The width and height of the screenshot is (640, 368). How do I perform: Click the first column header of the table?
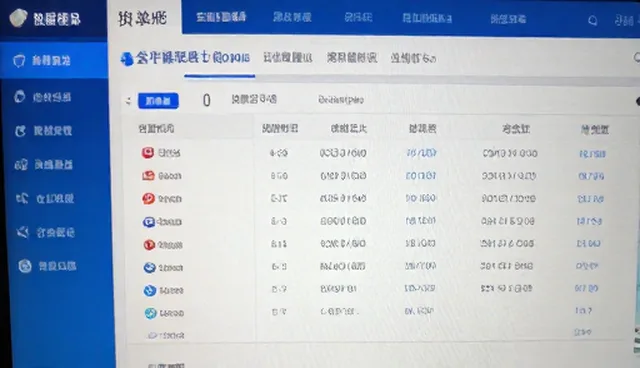[x=156, y=129]
